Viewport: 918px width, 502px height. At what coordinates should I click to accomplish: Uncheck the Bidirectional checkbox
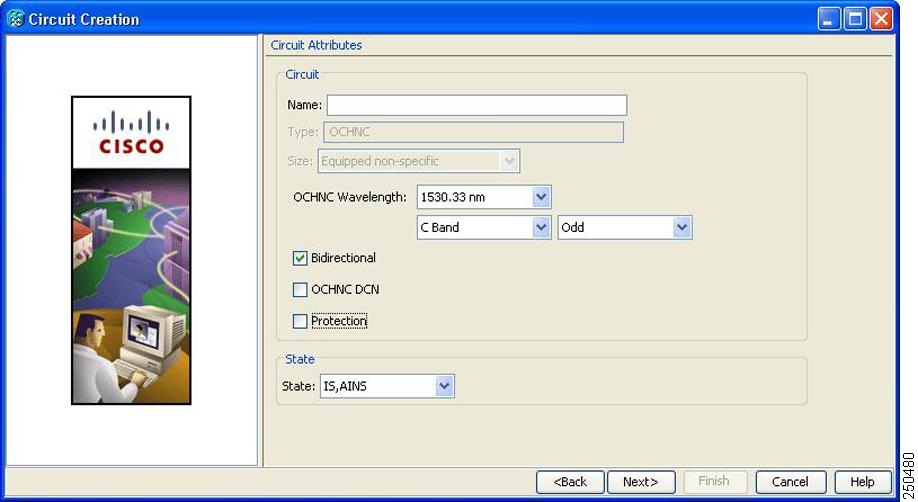(300, 258)
